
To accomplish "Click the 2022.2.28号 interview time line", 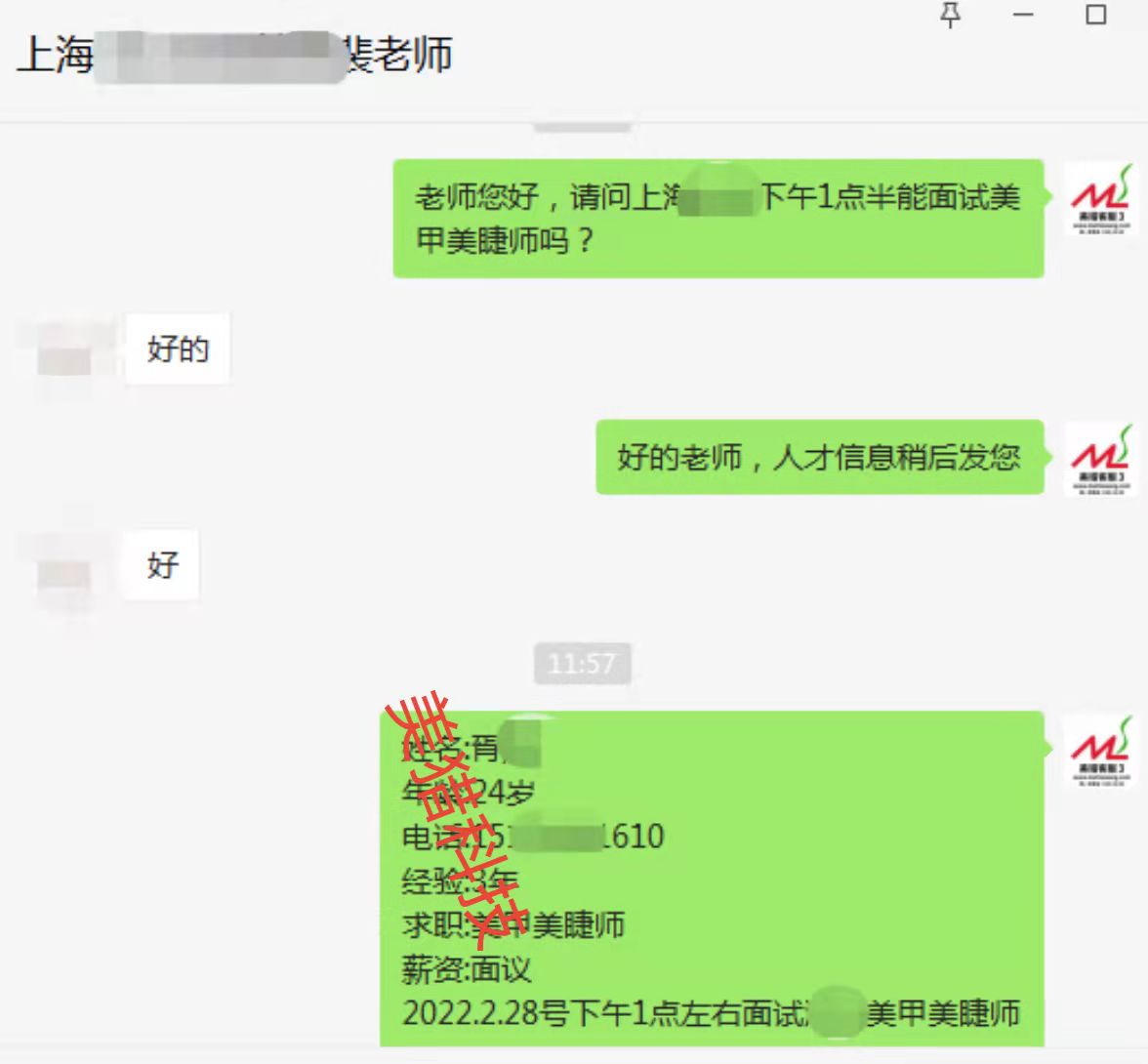I will (x=711, y=1013).
